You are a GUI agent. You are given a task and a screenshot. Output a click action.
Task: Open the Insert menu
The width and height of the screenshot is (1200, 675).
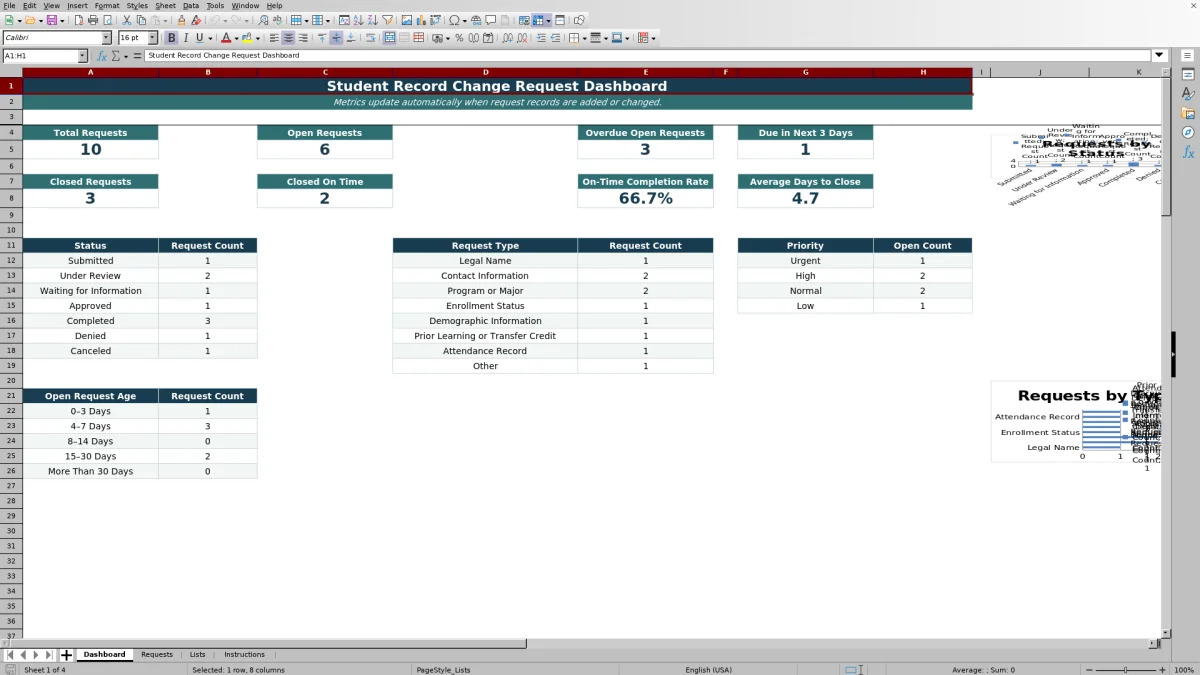pyautogui.click(x=77, y=6)
